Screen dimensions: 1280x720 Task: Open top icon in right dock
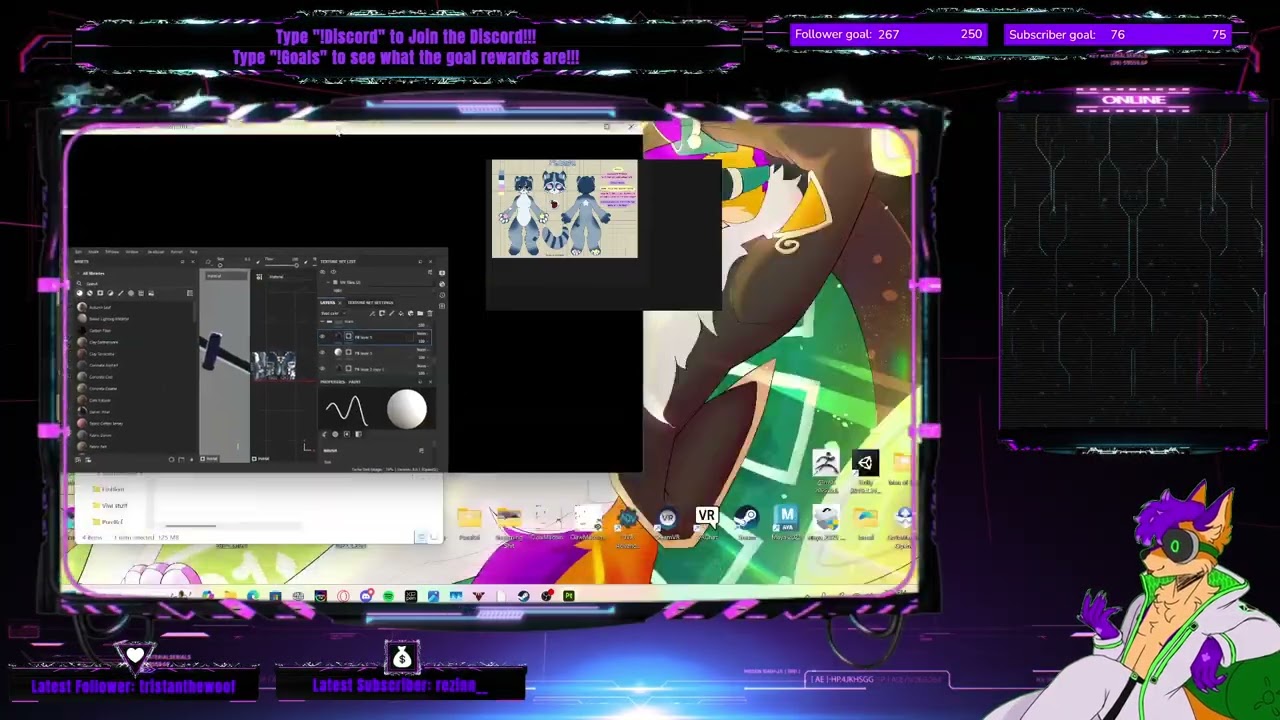click(x=442, y=273)
